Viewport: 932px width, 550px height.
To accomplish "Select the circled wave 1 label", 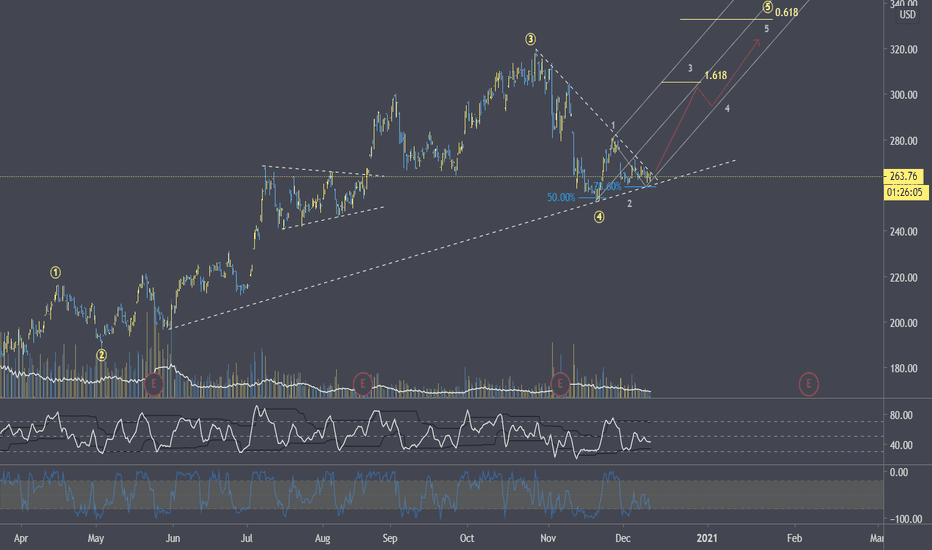I will (x=55, y=272).
